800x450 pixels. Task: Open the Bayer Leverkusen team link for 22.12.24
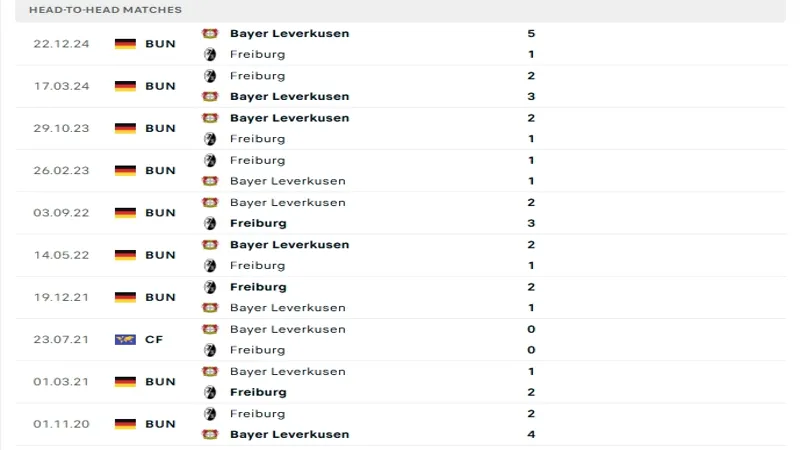[289, 33]
